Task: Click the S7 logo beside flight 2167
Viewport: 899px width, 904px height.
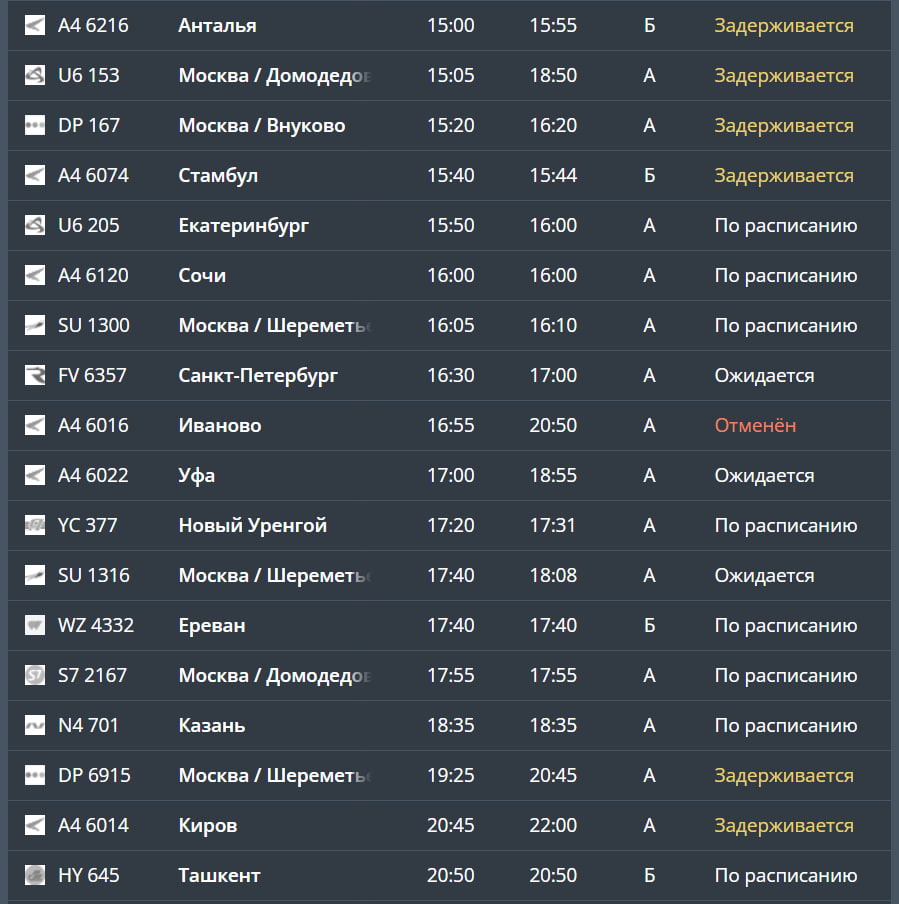Action: (x=35, y=675)
